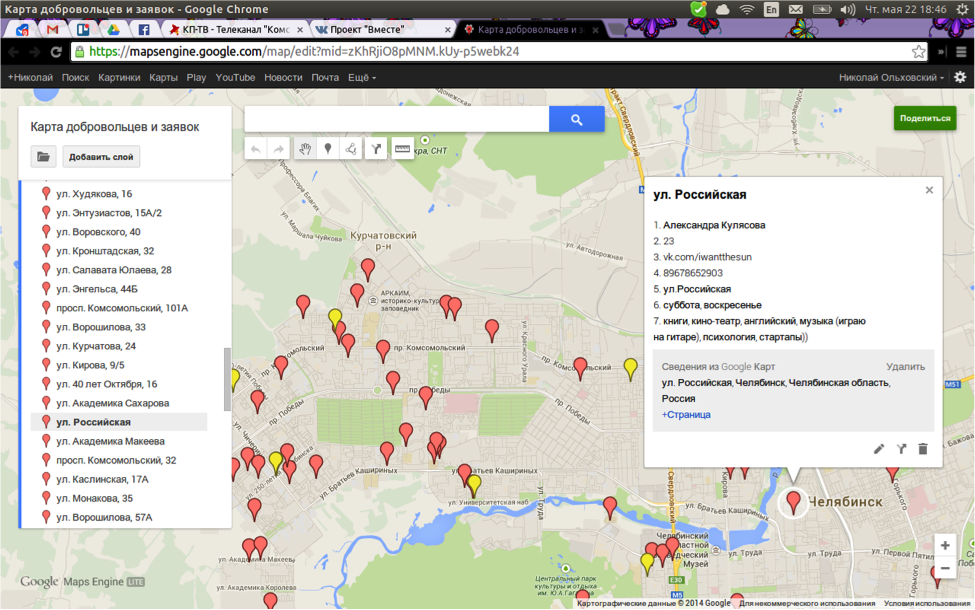Viewport: 975px width, 610px height.
Task: Open Ubuntu mail envelope indicator
Action: [x=795, y=9]
